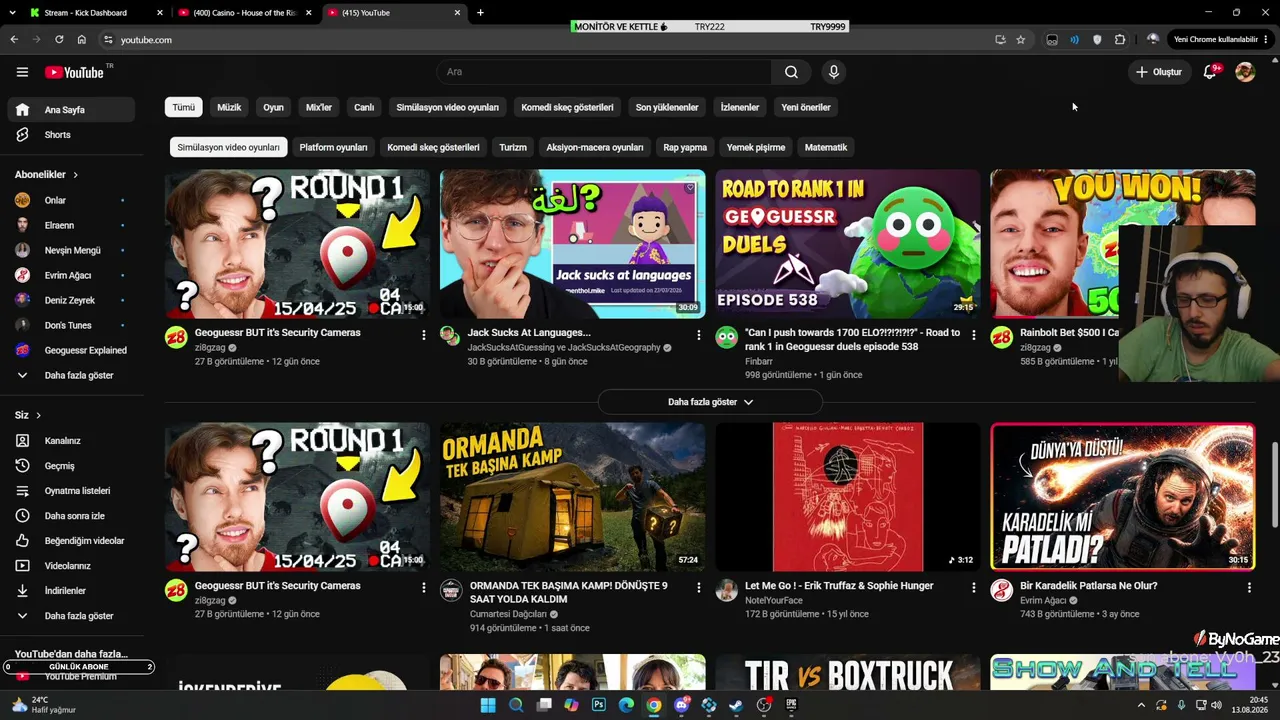1280x720 pixels.
Task: Open the YouTube account avatar menu
Action: [x=1245, y=72]
